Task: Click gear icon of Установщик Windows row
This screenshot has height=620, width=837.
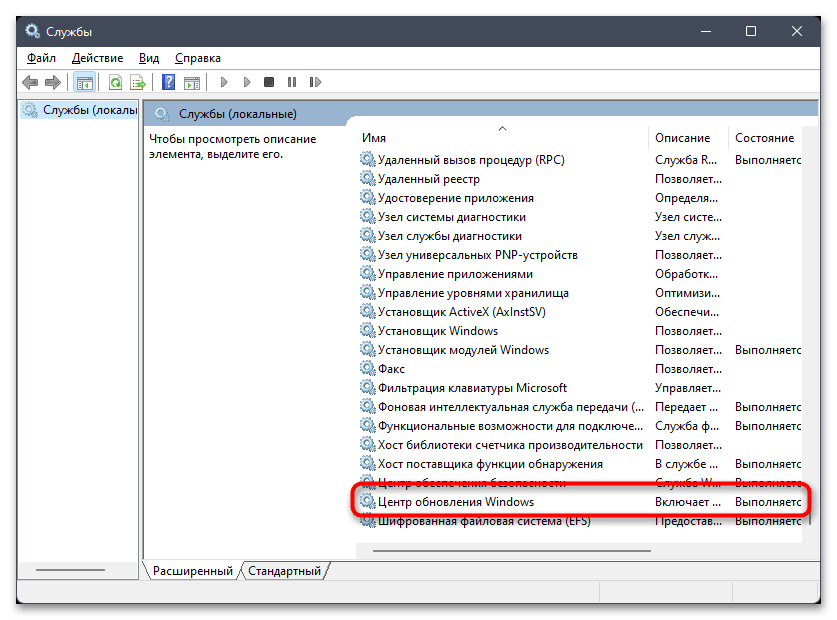Action: click(x=367, y=331)
